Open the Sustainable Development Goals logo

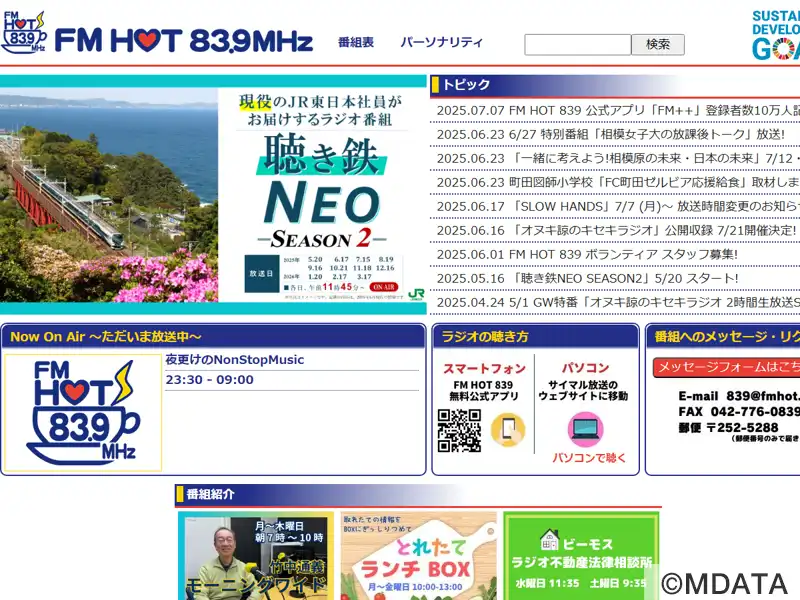776,35
